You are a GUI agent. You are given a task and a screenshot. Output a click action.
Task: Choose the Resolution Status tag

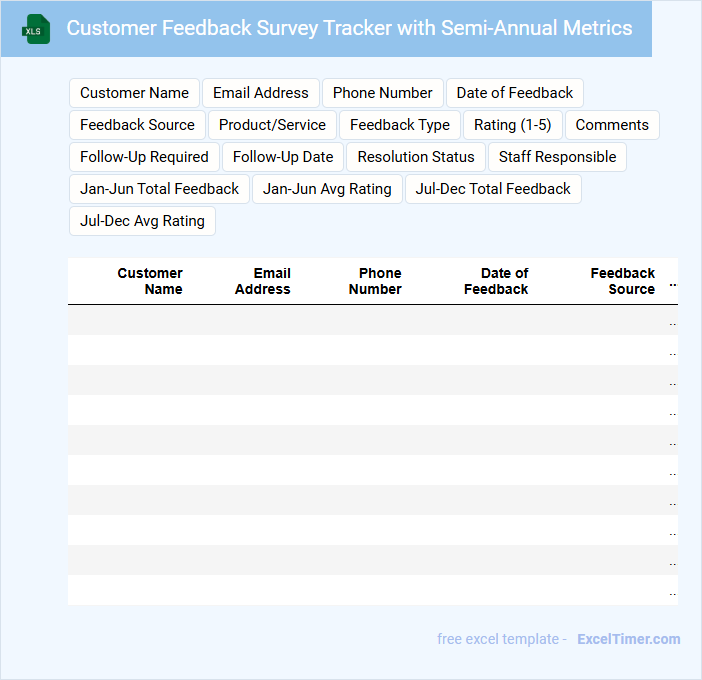click(416, 157)
